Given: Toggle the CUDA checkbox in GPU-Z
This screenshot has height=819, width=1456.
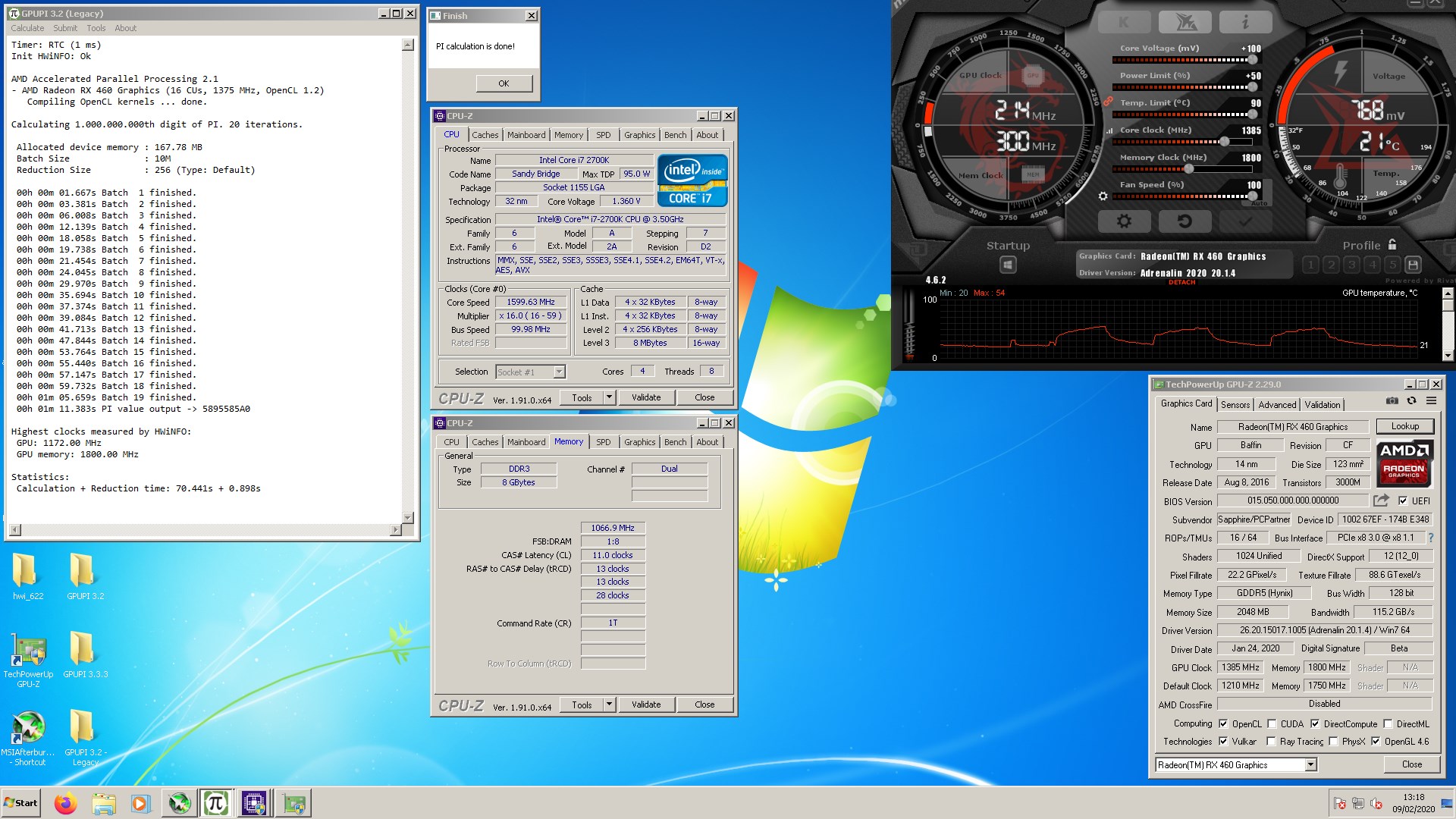Looking at the screenshot, I should pos(1272,723).
